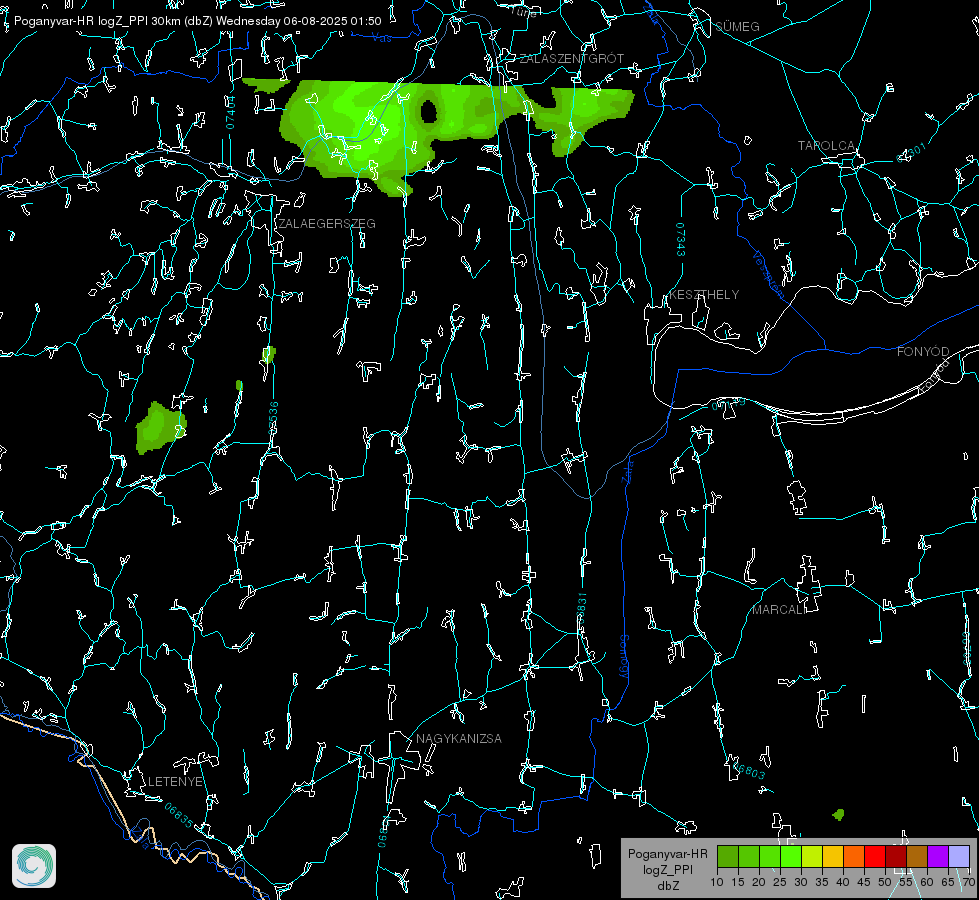Click the road number 07404 label
The width and height of the screenshot is (979, 900).
230,112
